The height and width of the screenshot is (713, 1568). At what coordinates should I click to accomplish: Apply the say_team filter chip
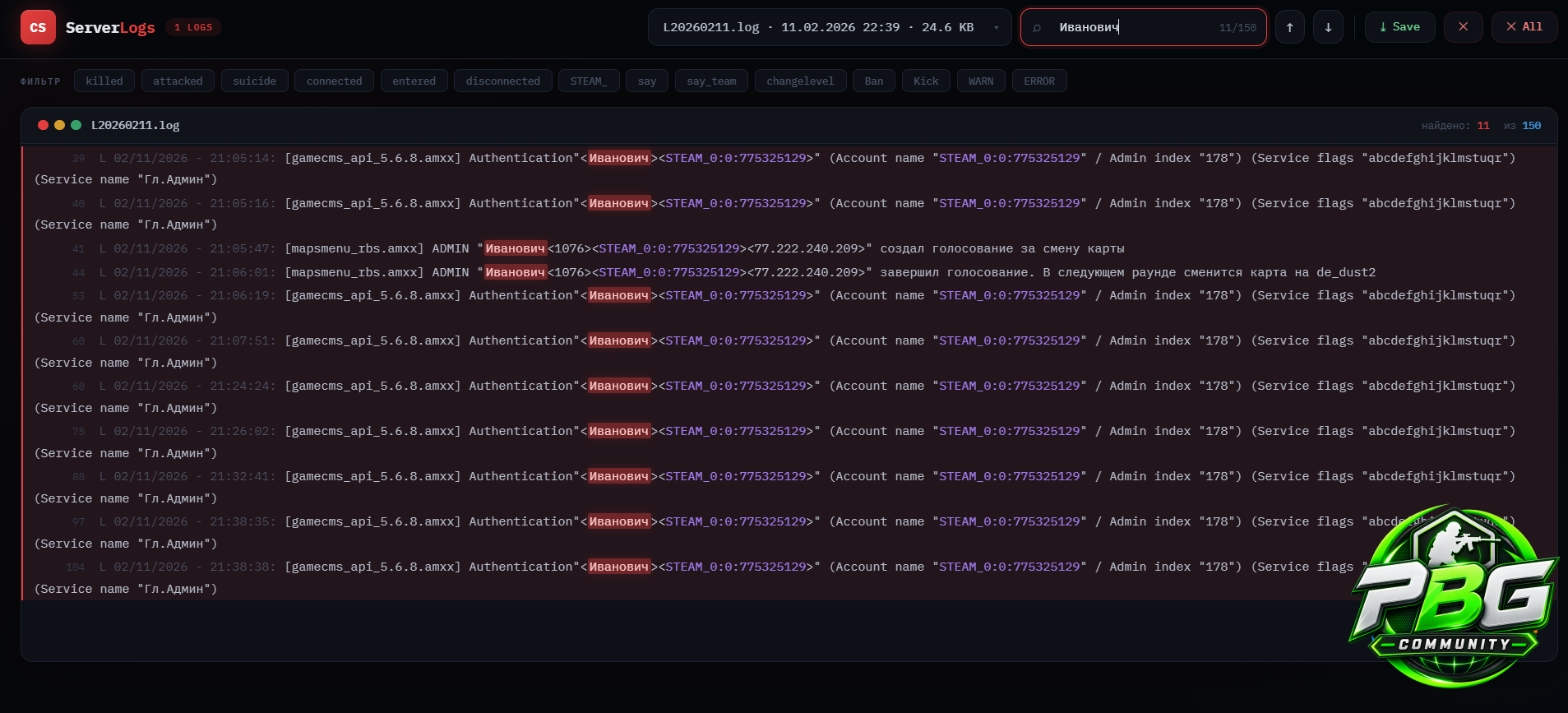click(x=712, y=81)
